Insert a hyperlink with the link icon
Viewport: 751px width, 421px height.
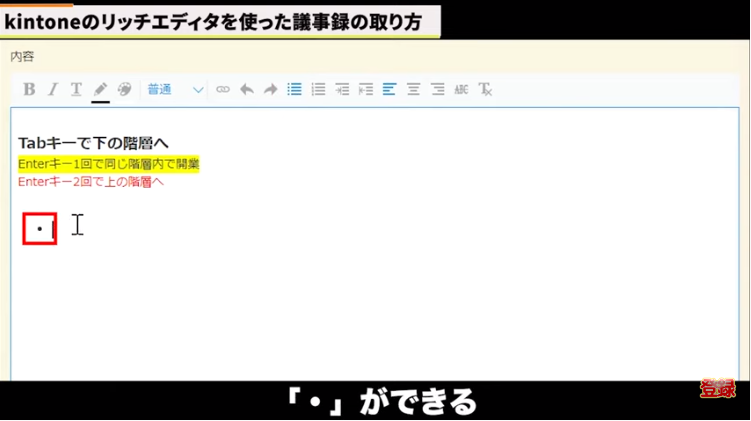pos(223,90)
